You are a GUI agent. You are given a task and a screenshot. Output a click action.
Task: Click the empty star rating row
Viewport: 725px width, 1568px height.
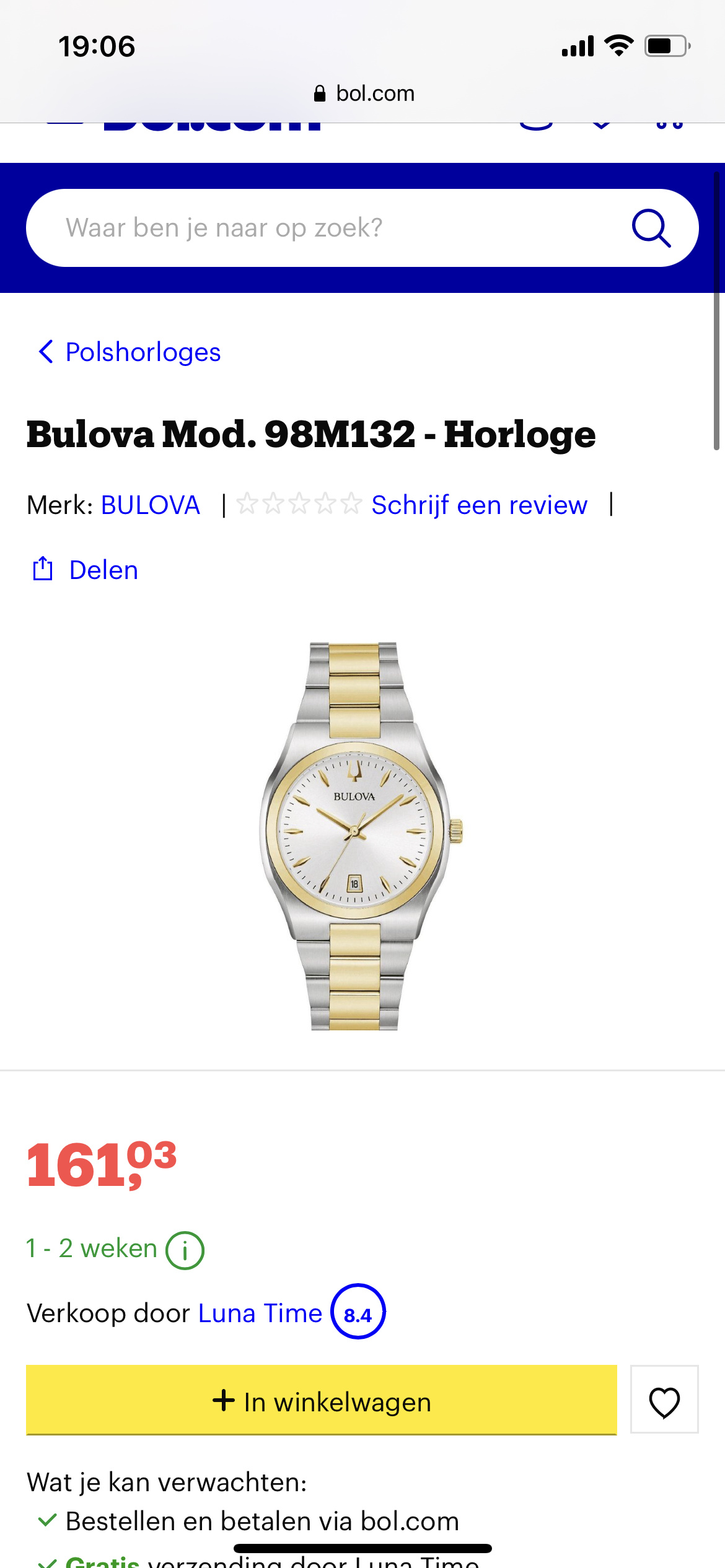point(299,504)
